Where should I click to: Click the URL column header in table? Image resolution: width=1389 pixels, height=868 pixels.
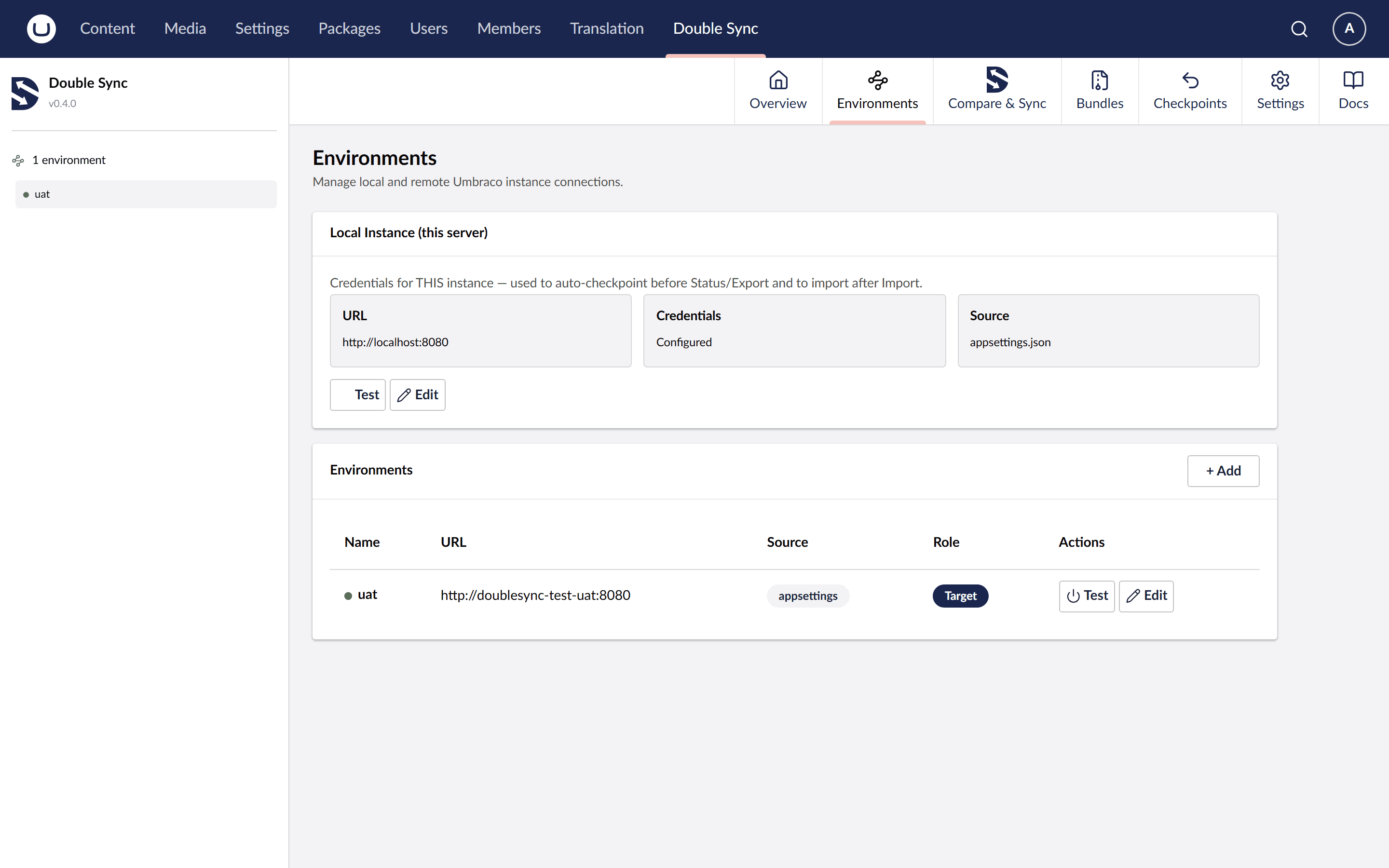pos(453,542)
